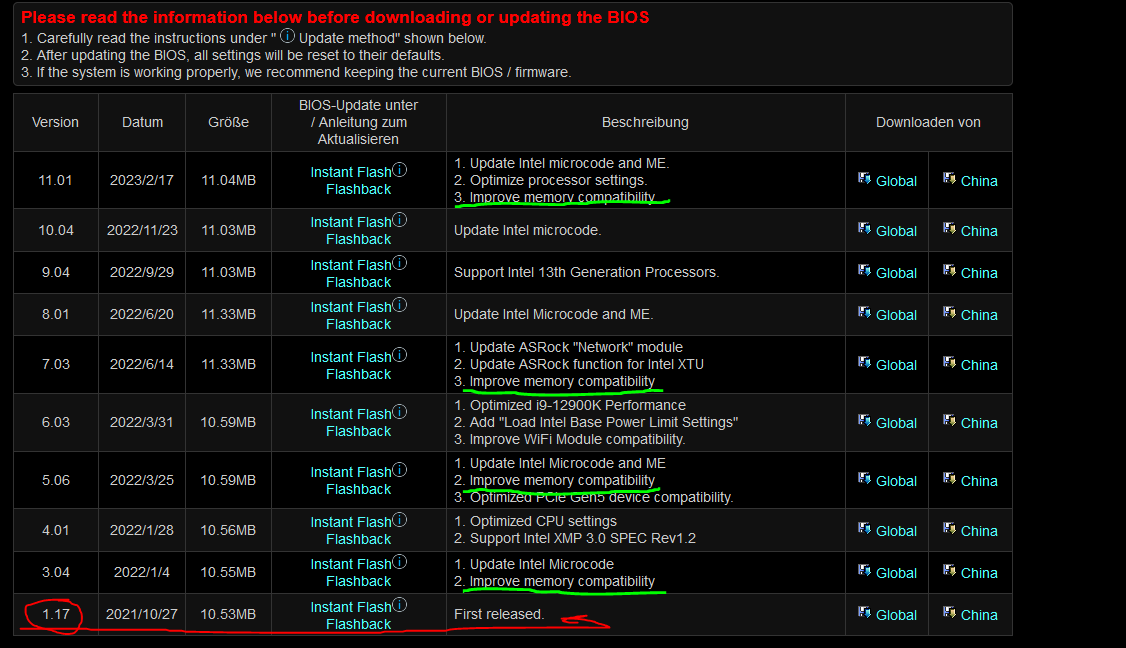The height and width of the screenshot is (648, 1126).
Task: Click the Global download icon for BIOS 1.17
Action: click(x=865, y=612)
